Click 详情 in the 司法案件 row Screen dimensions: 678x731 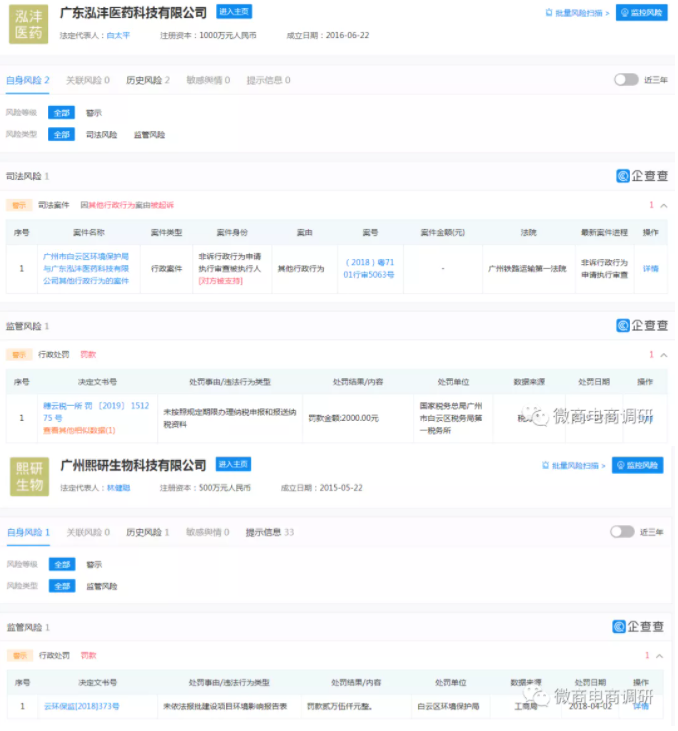pyautogui.click(x=652, y=269)
